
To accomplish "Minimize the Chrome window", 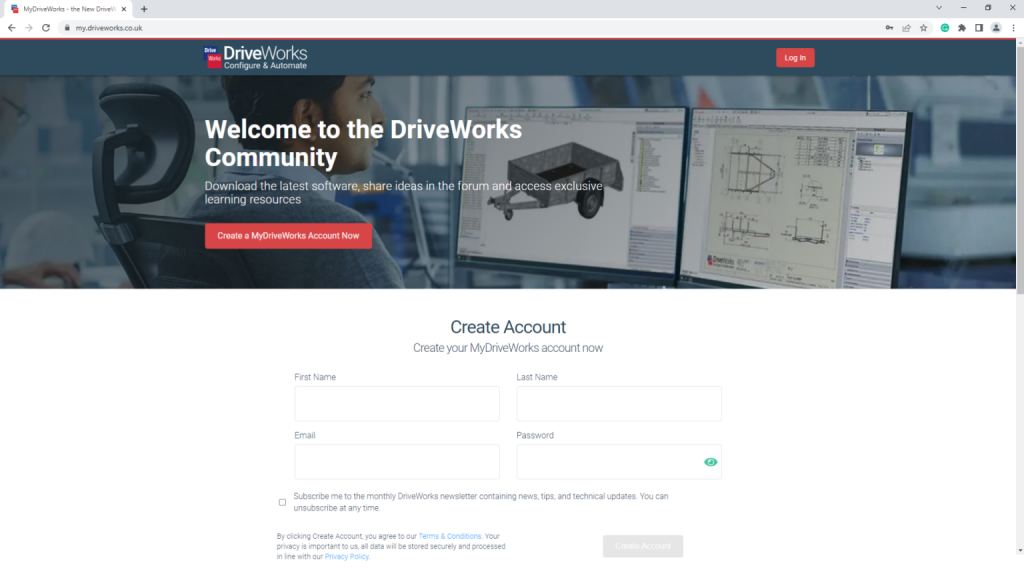I will (963, 8).
